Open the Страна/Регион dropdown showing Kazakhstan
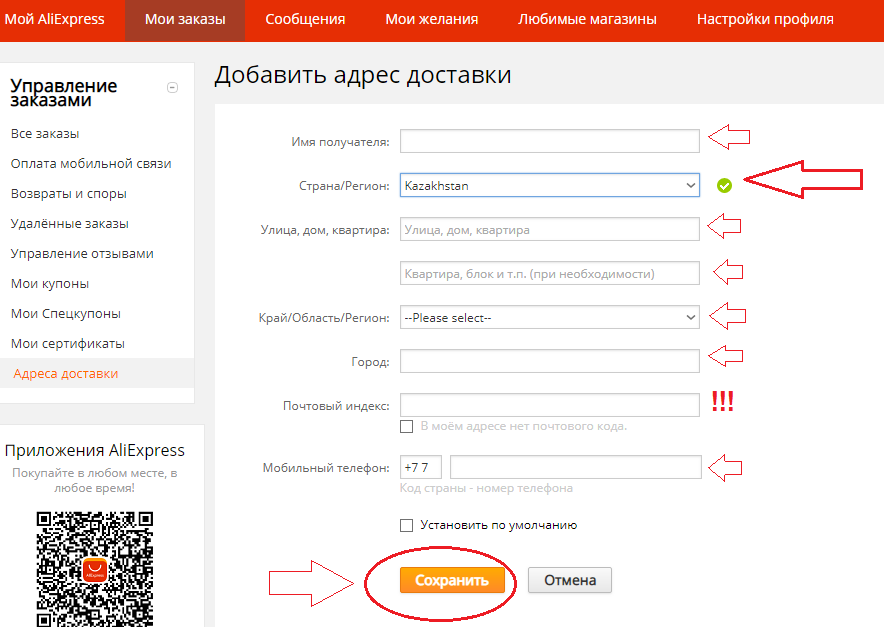 click(550, 186)
